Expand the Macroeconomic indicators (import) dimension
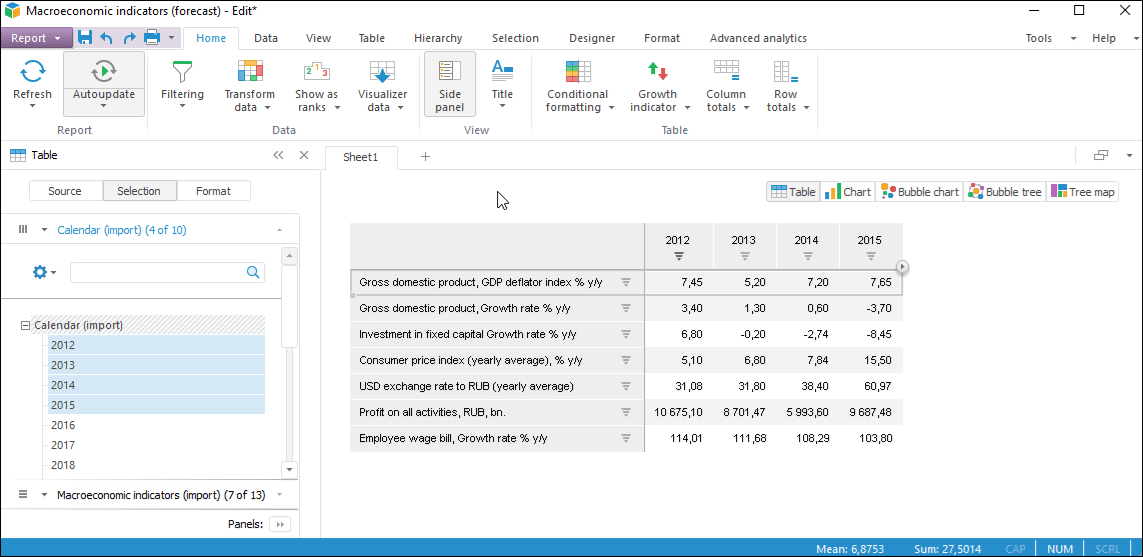Viewport: 1143px width, 557px height. pyautogui.click(x=44, y=495)
